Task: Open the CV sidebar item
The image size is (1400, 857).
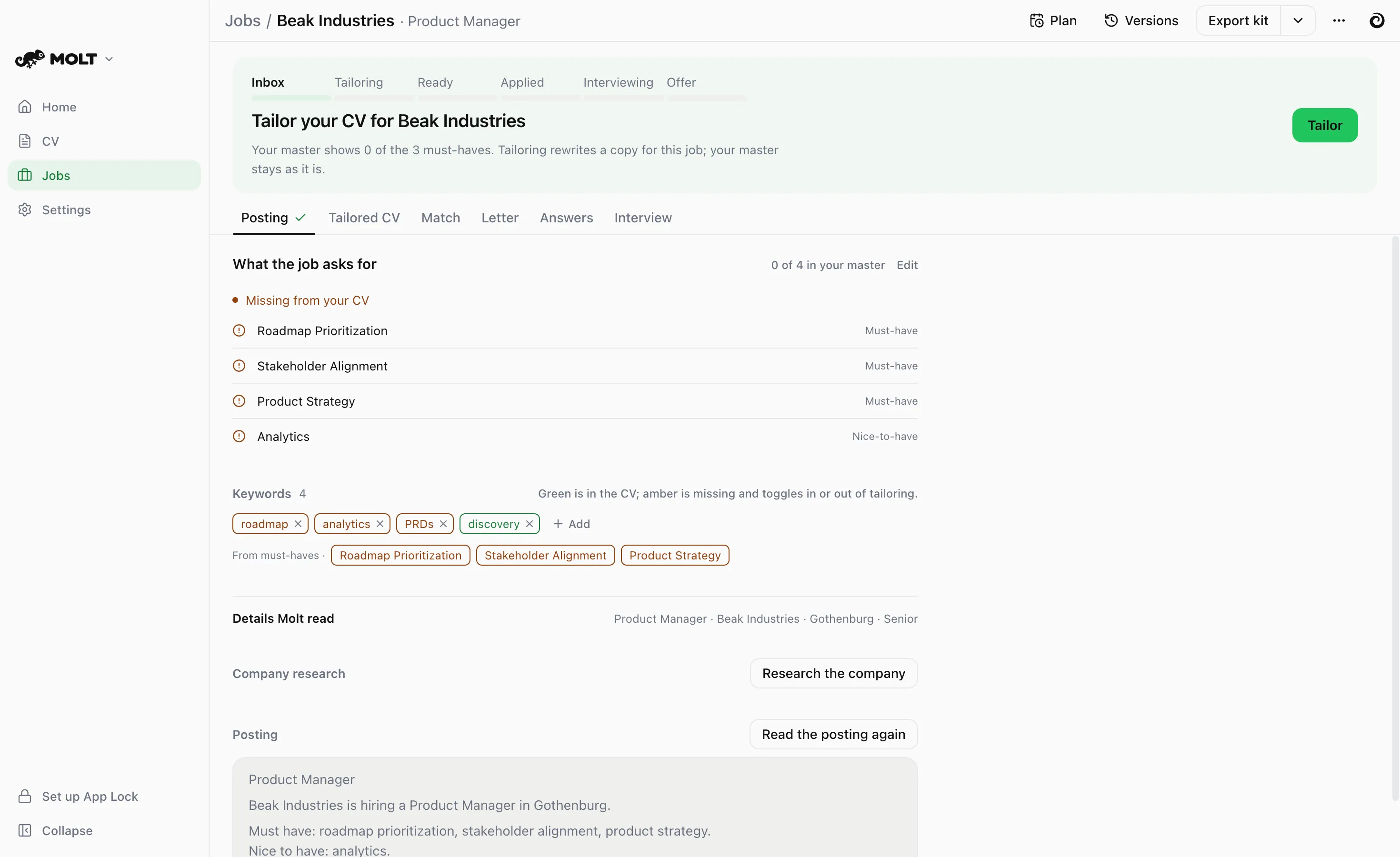Action: click(x=104, y=141)
